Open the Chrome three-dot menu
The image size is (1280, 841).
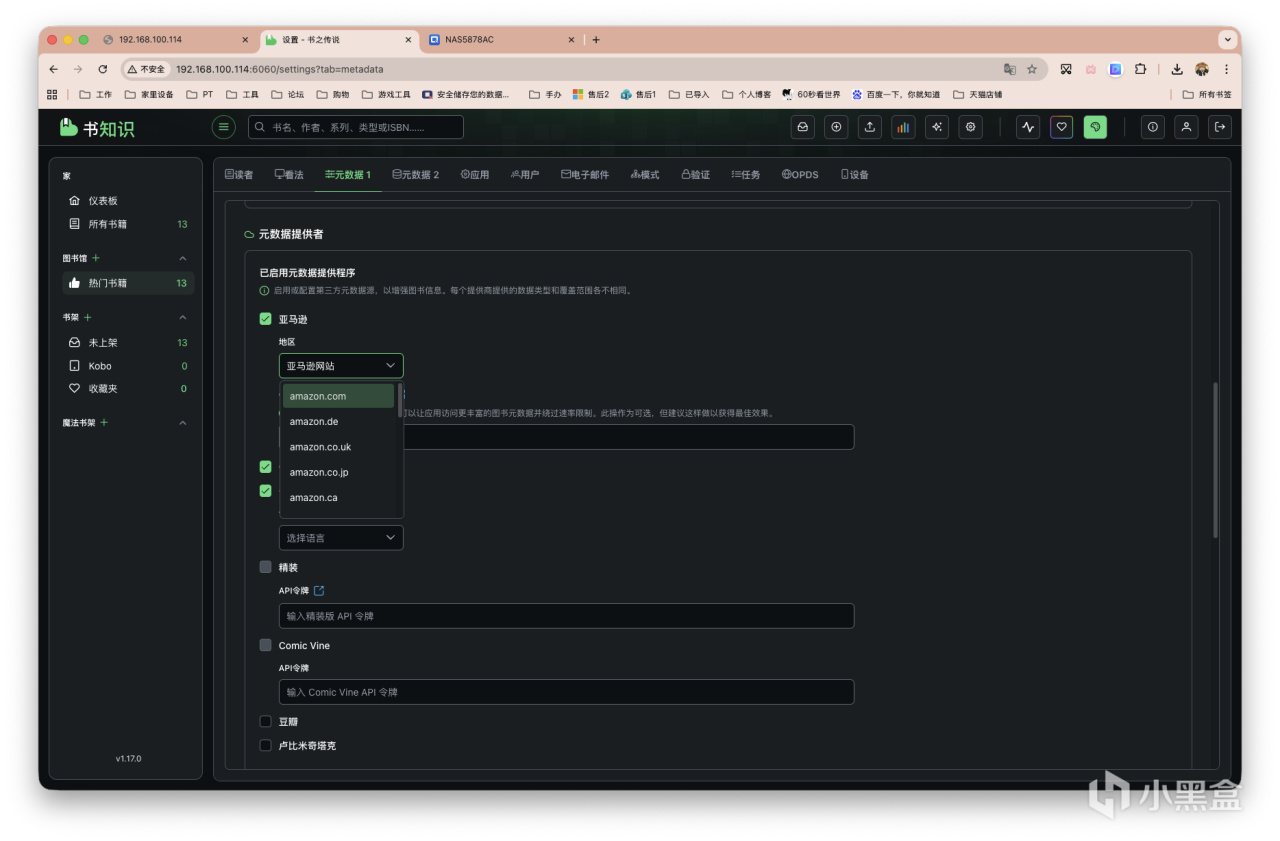[1227, 69]
